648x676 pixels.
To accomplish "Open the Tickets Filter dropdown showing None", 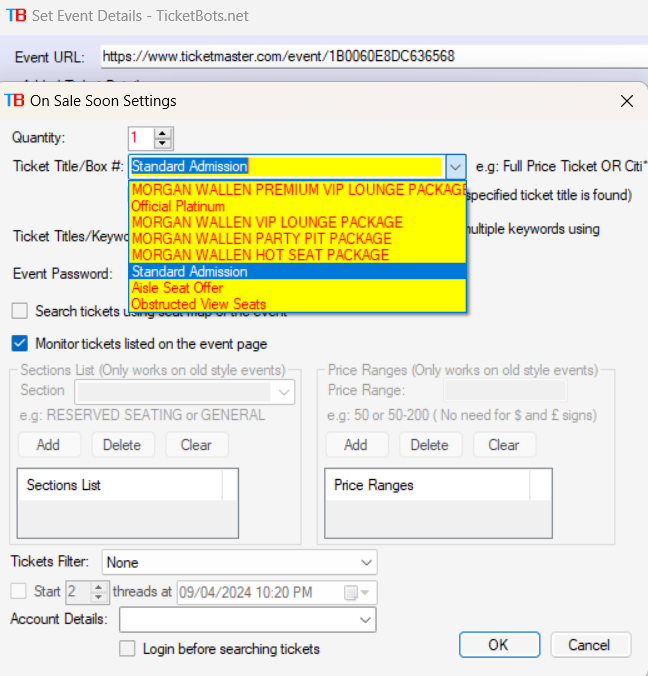I will 240,562.
